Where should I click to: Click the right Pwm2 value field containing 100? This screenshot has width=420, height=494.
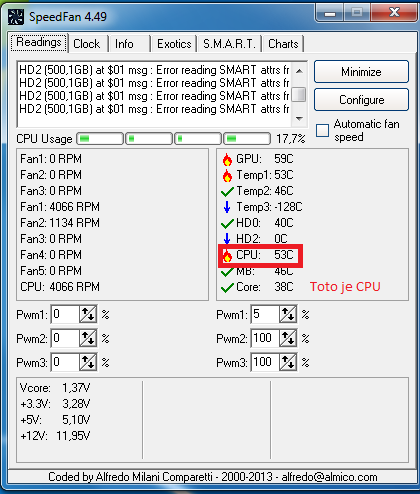[x=265, y=338]
